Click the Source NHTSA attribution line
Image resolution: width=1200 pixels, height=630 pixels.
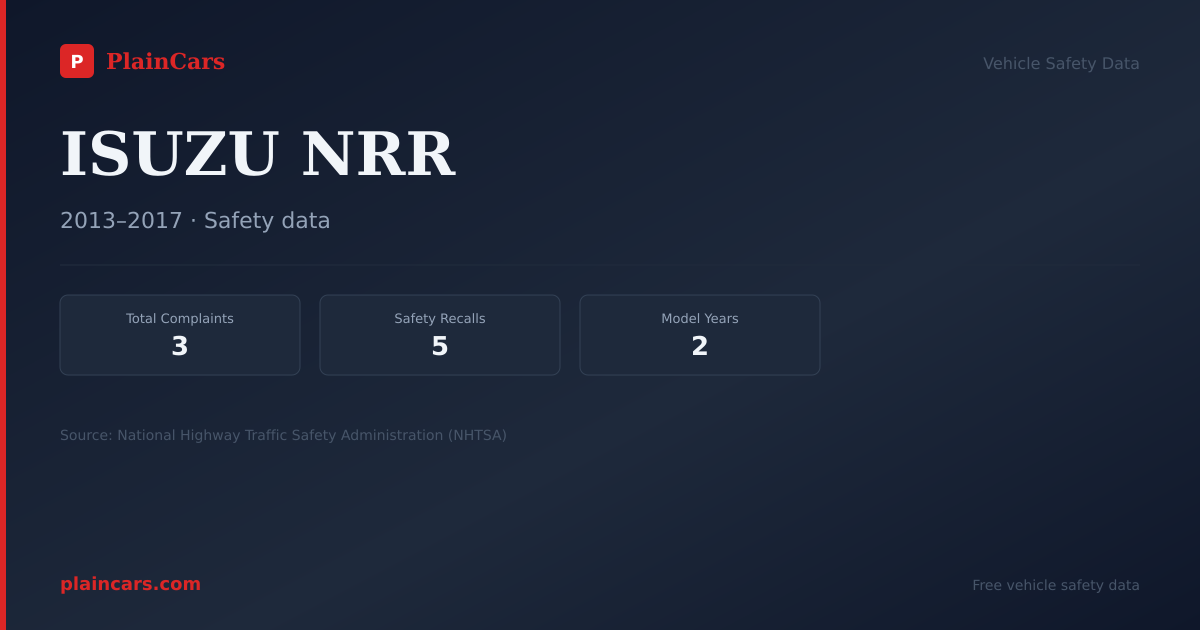283,435
